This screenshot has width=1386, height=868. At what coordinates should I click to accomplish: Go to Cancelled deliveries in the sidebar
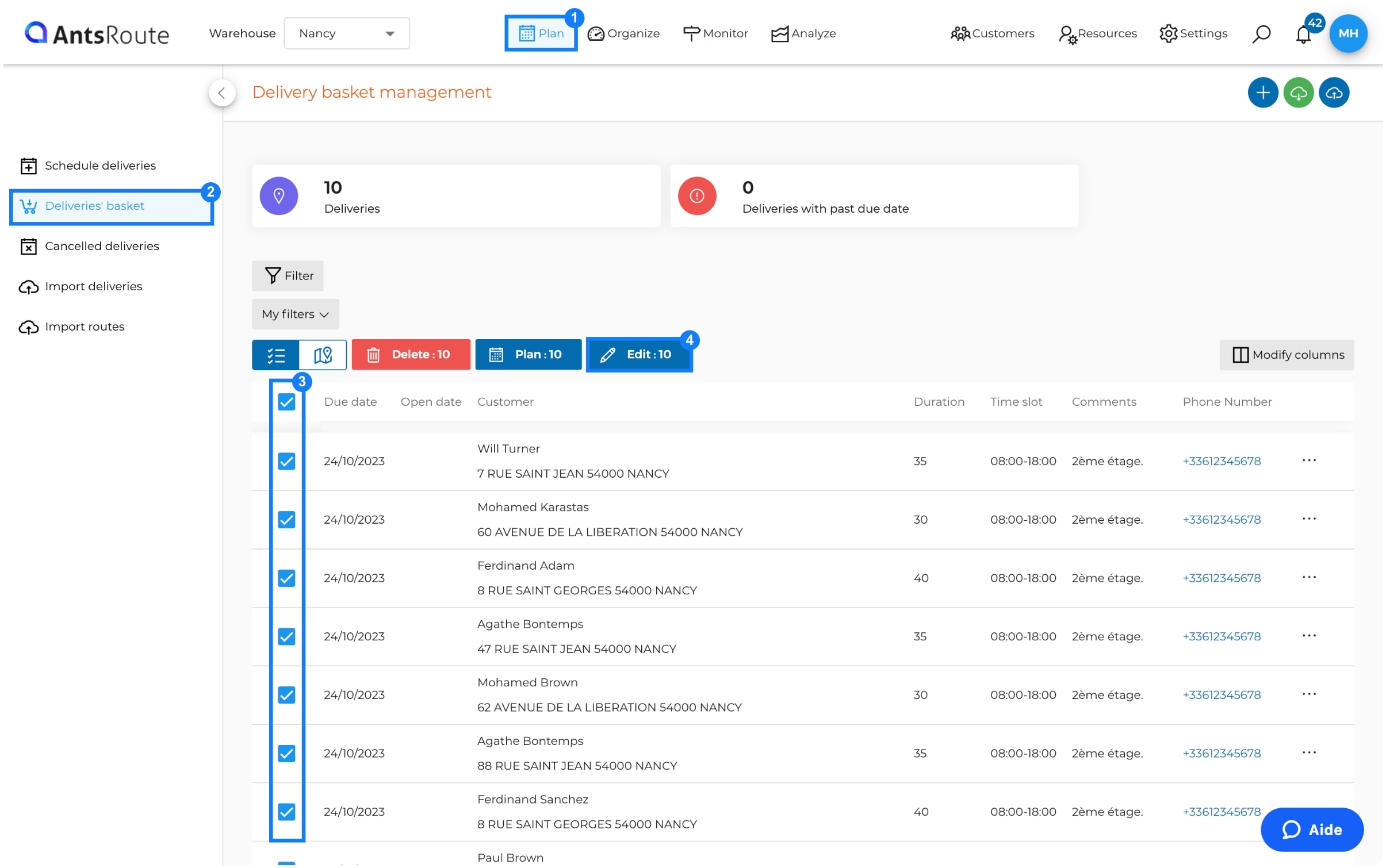coord(101,246)
